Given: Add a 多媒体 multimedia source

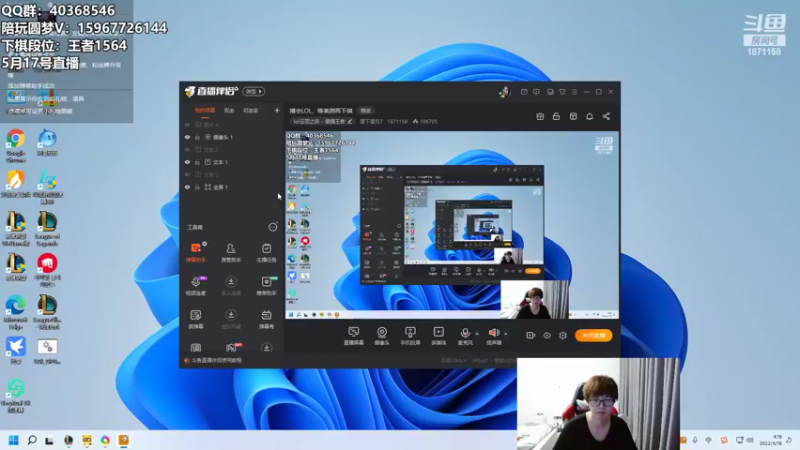Looking at the screenshot, I should tap(438, 336).
